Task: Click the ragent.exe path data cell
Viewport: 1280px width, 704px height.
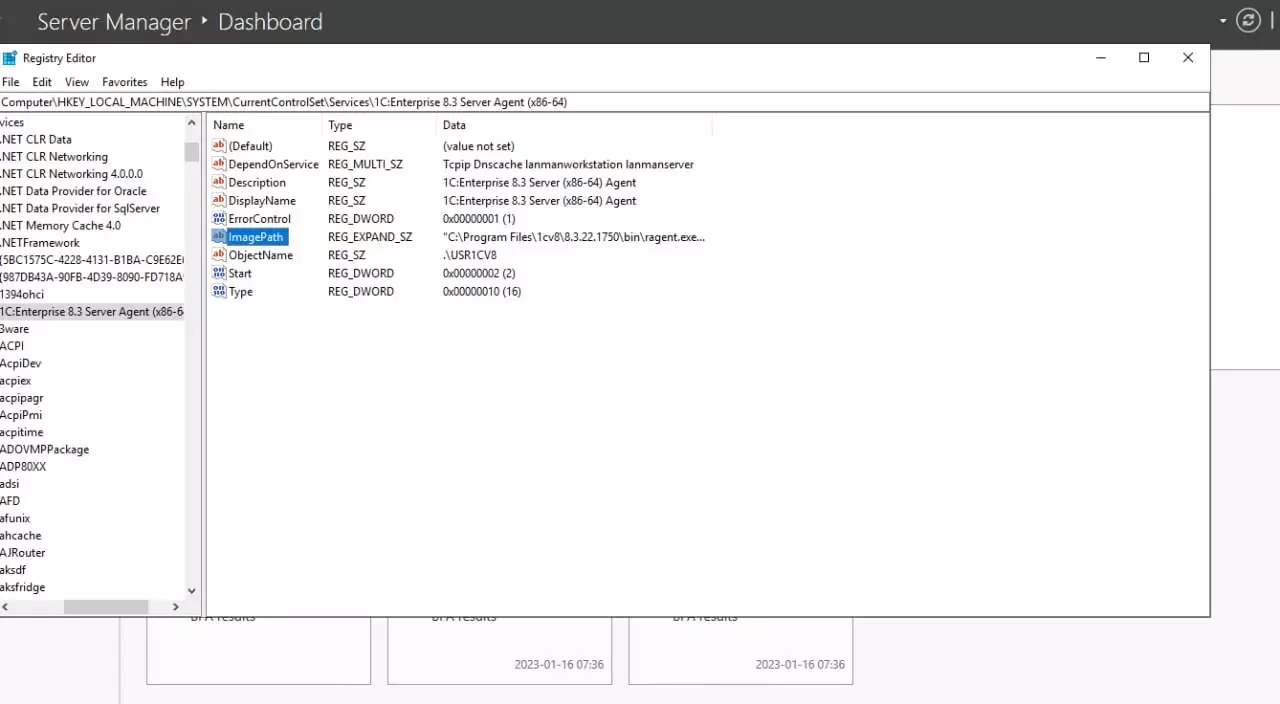Action: [x=574, y=237]
